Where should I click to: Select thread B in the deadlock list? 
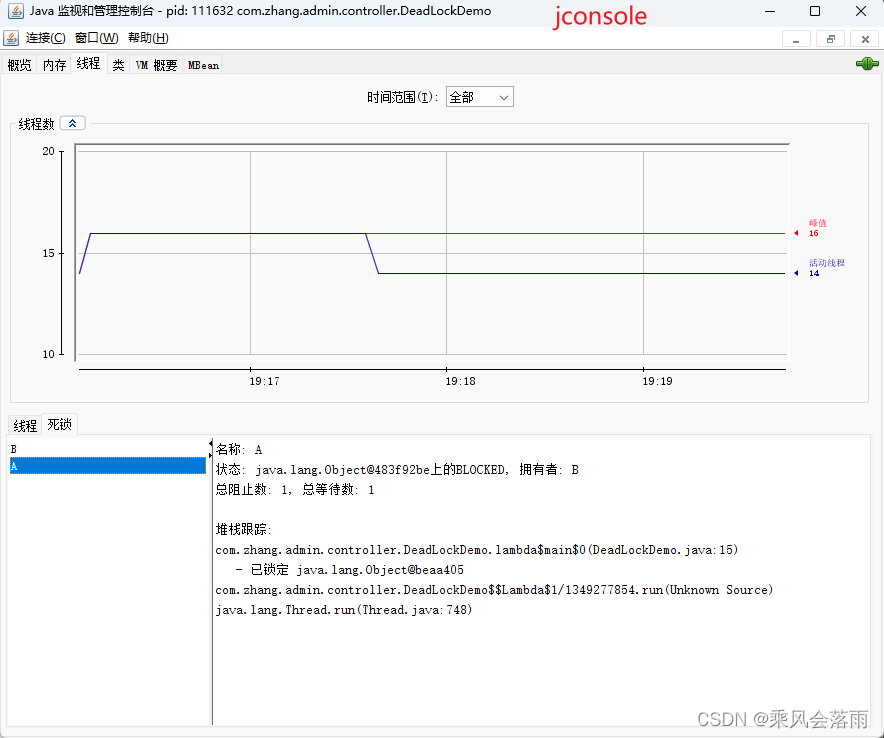tap(108, 449)
